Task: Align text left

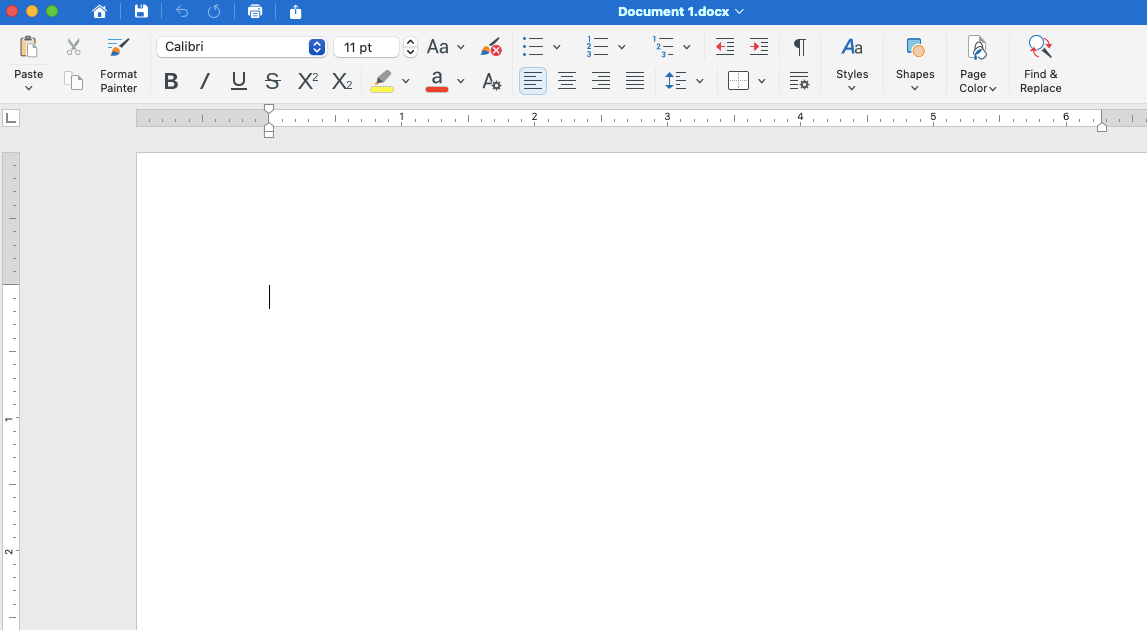Action: pos(533,80)
